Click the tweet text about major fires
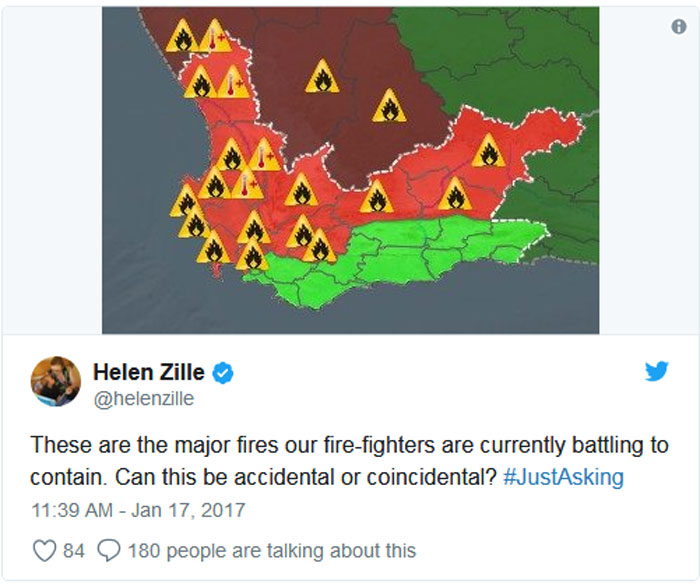This screenshot has width=700, height=584. tap(349, 461)
